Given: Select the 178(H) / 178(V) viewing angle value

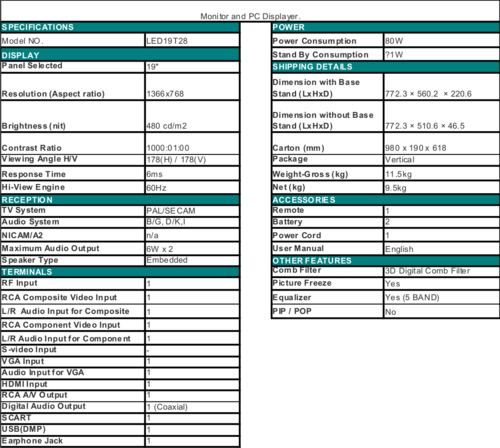Looking at the screenshot, I should (x=192, y=160).
